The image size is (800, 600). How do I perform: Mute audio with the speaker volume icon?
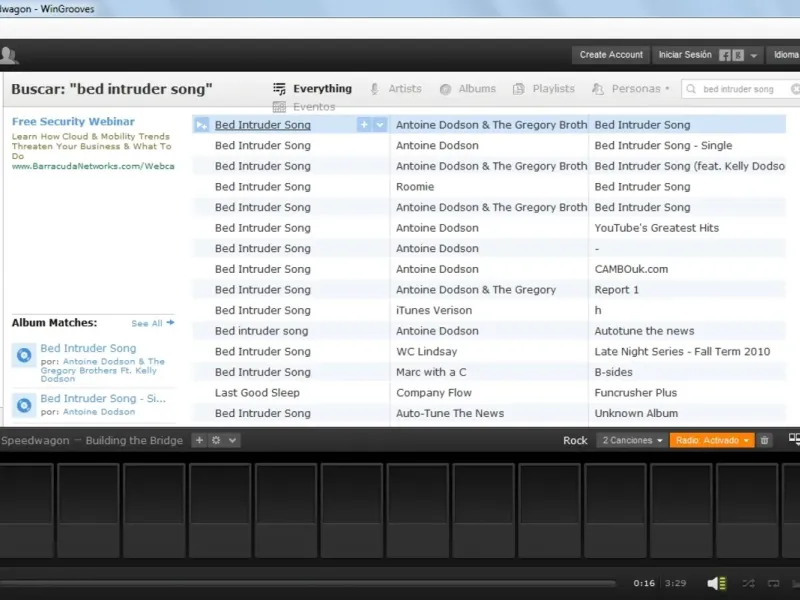pos(716,583)
